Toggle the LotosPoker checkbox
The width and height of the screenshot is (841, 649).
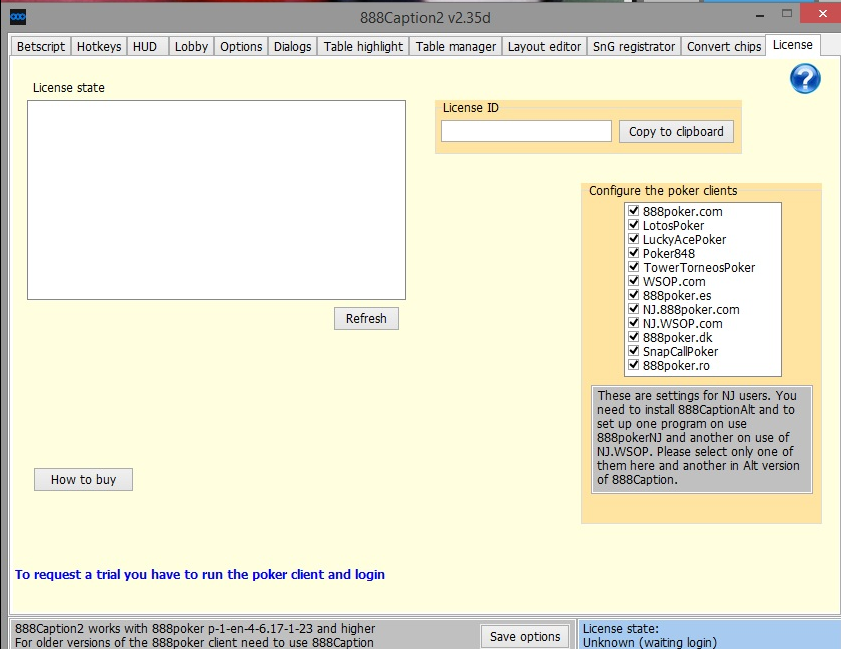633,225
